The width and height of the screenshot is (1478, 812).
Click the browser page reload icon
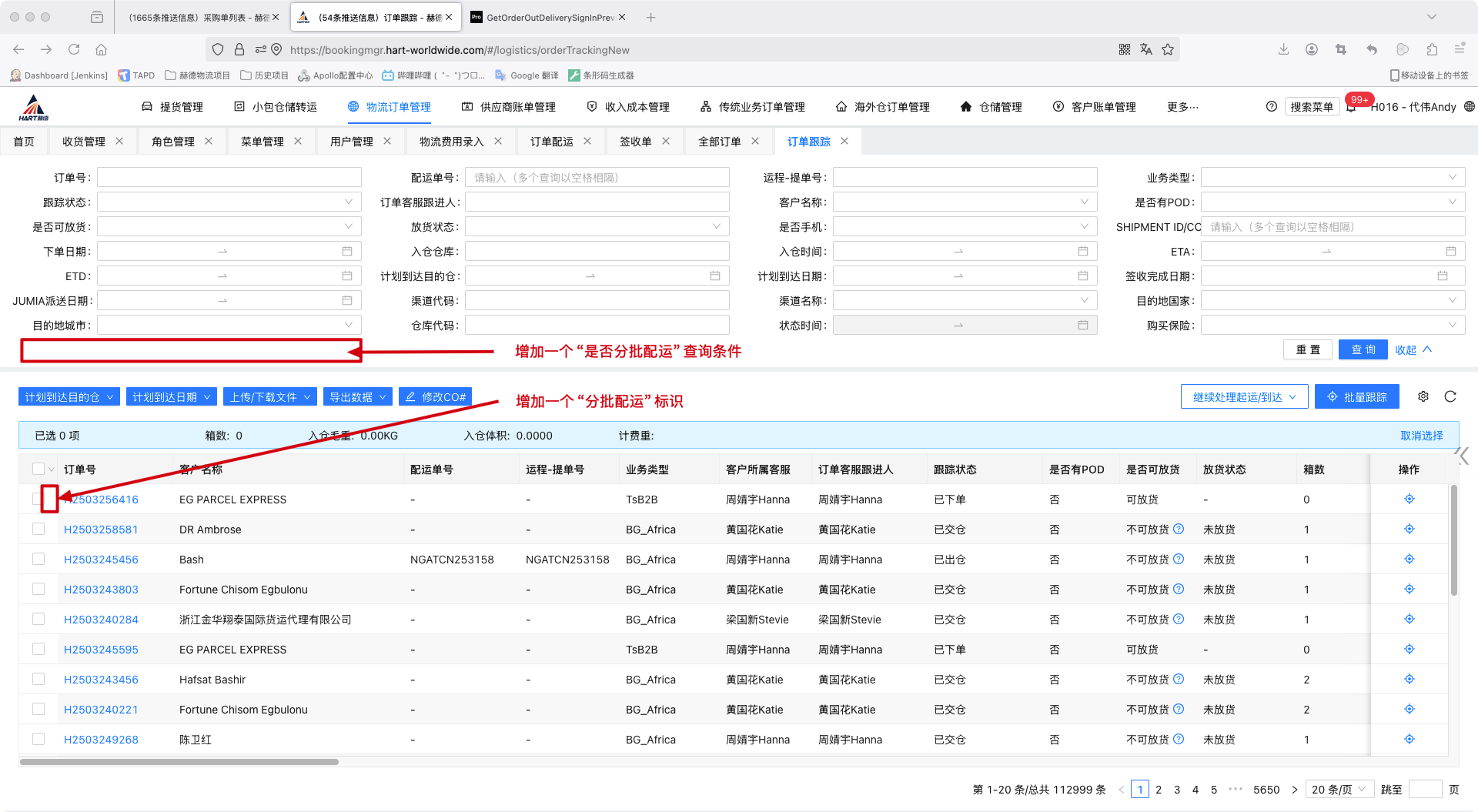click(74, 49)
